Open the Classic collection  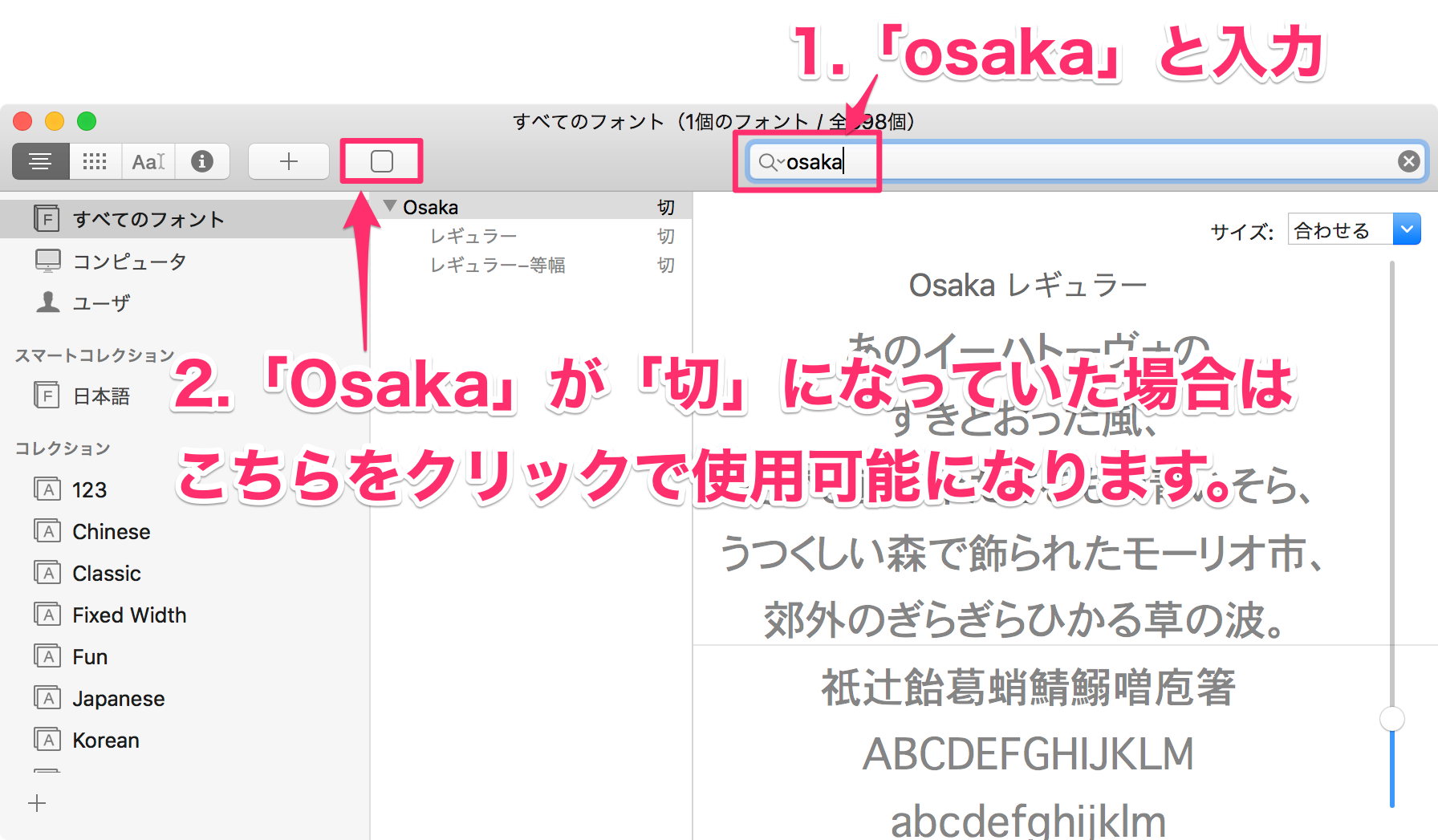[x=185, y=573]
